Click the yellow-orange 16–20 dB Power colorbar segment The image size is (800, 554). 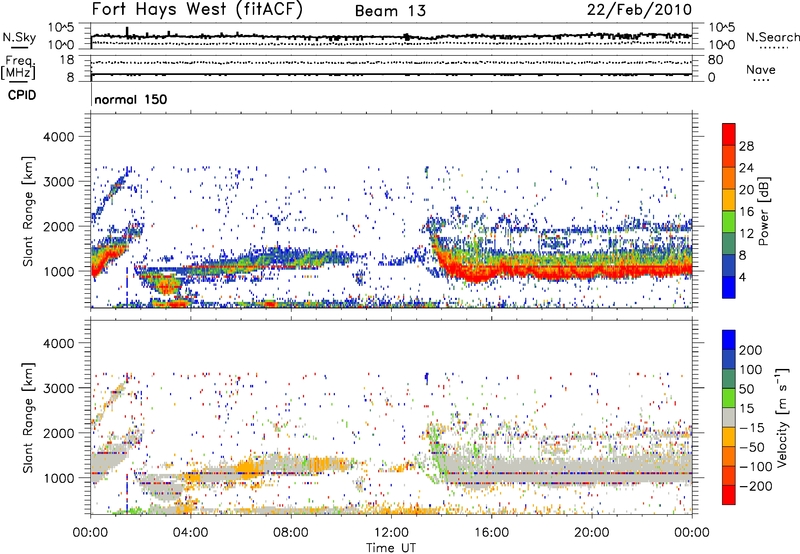click(729, 199)
